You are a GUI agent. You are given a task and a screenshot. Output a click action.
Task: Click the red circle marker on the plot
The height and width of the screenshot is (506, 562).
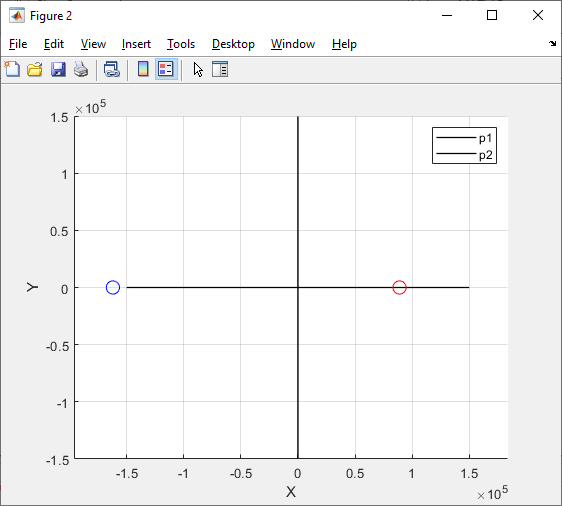click(399, 287)
